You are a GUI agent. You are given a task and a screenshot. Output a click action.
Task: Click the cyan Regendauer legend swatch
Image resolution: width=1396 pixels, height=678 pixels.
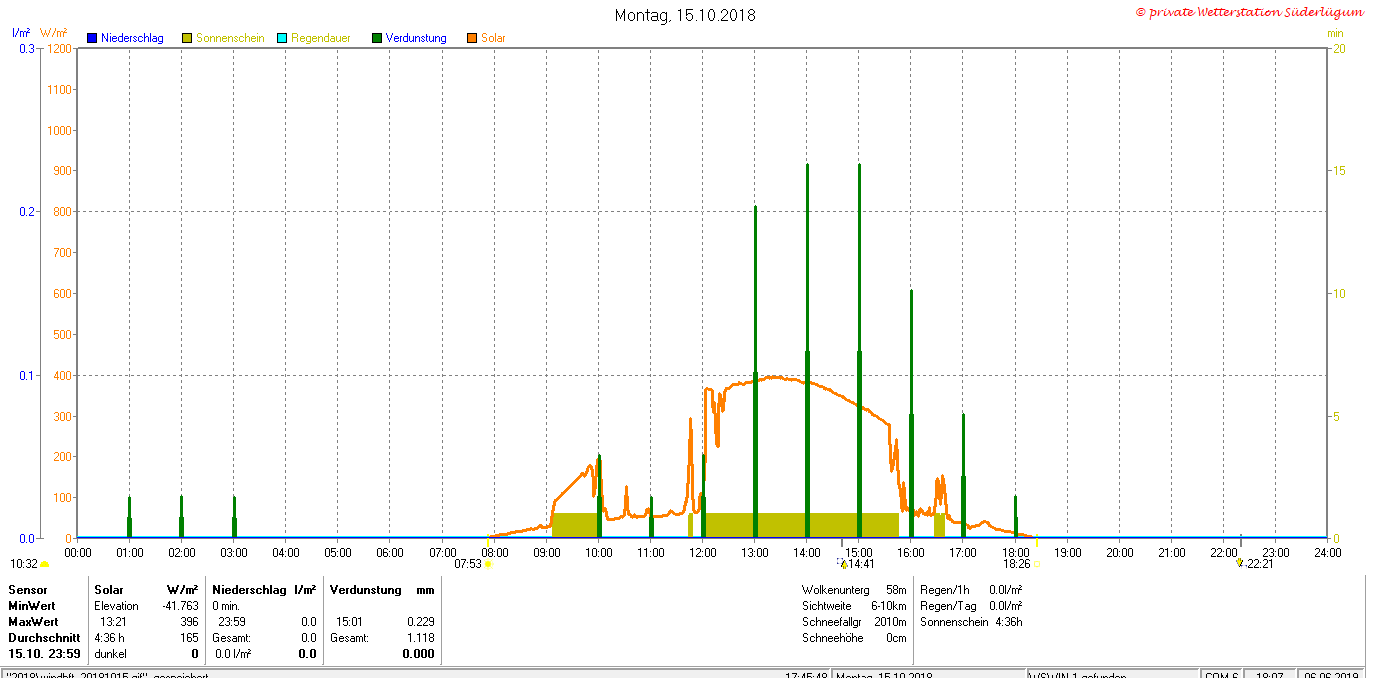pos(282,38)
